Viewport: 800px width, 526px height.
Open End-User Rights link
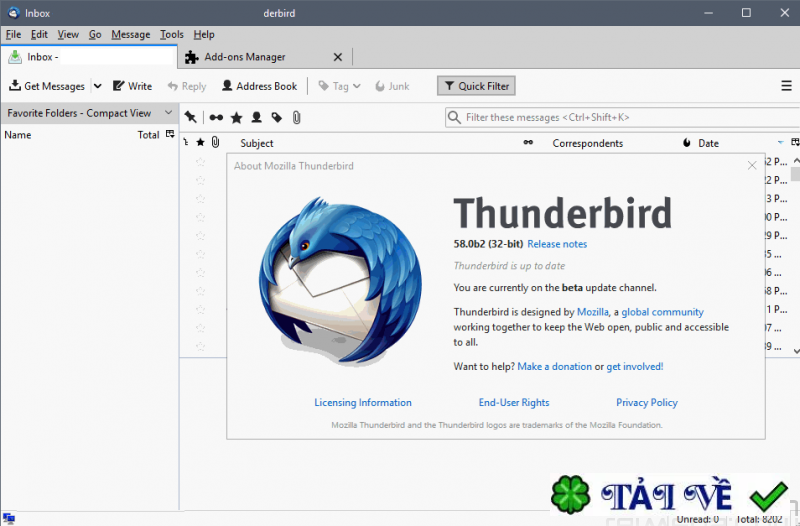[x=514, y=403]
